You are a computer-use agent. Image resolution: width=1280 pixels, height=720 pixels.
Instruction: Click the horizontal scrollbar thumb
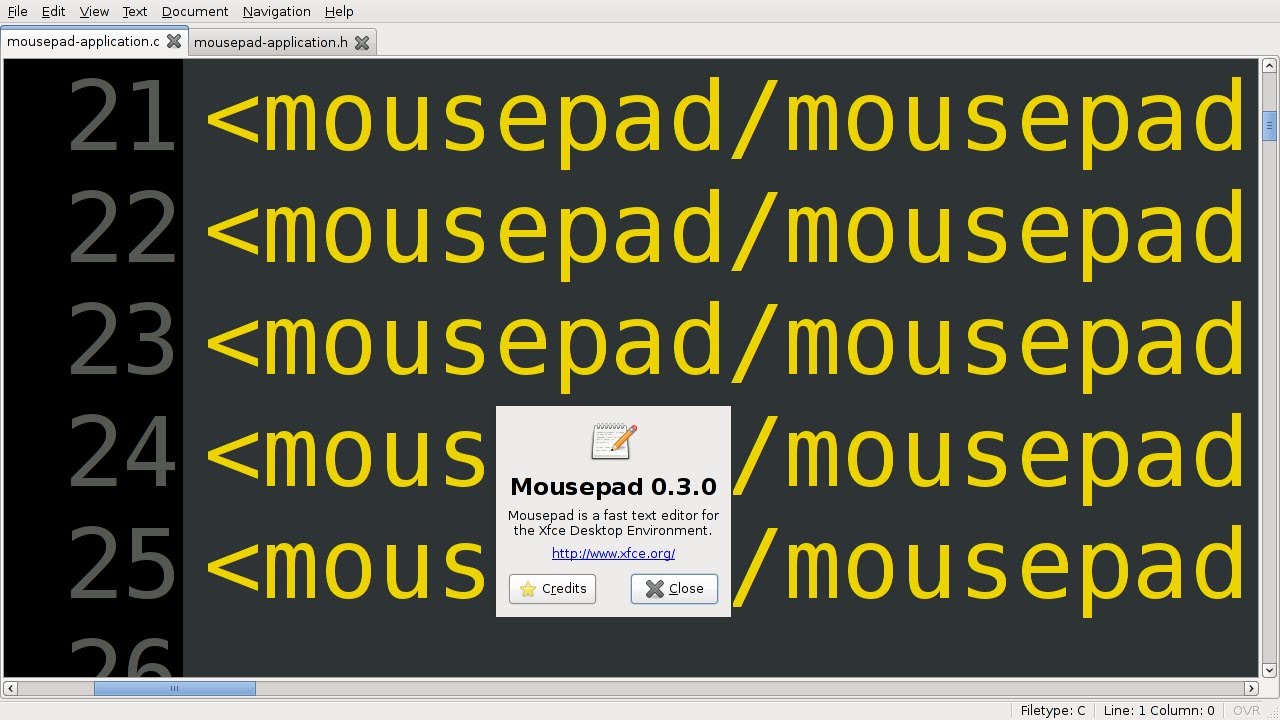pos(175,688)
